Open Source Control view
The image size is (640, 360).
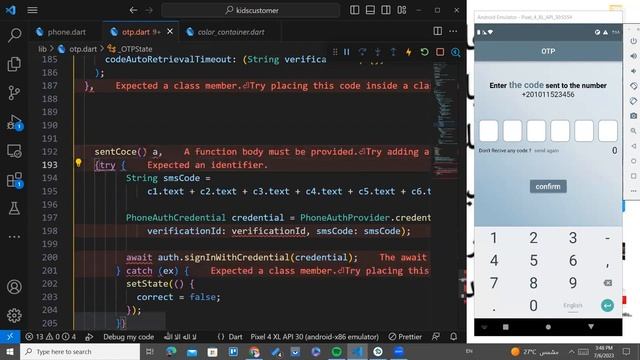pyautogui.click(x=14, y=93)
